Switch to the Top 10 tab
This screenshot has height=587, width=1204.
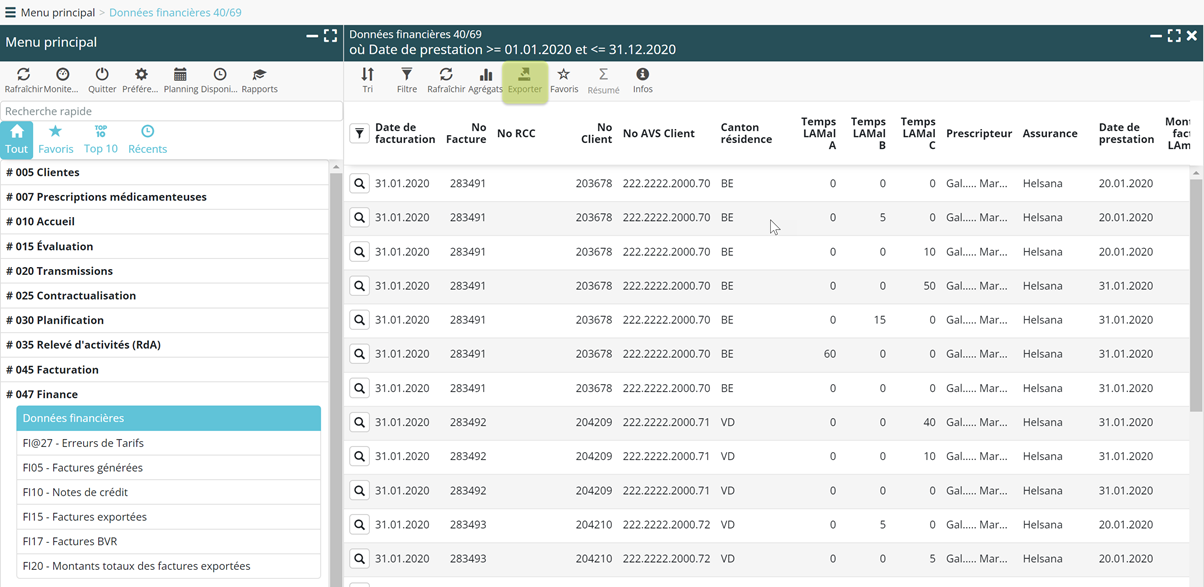click(100, 140)
